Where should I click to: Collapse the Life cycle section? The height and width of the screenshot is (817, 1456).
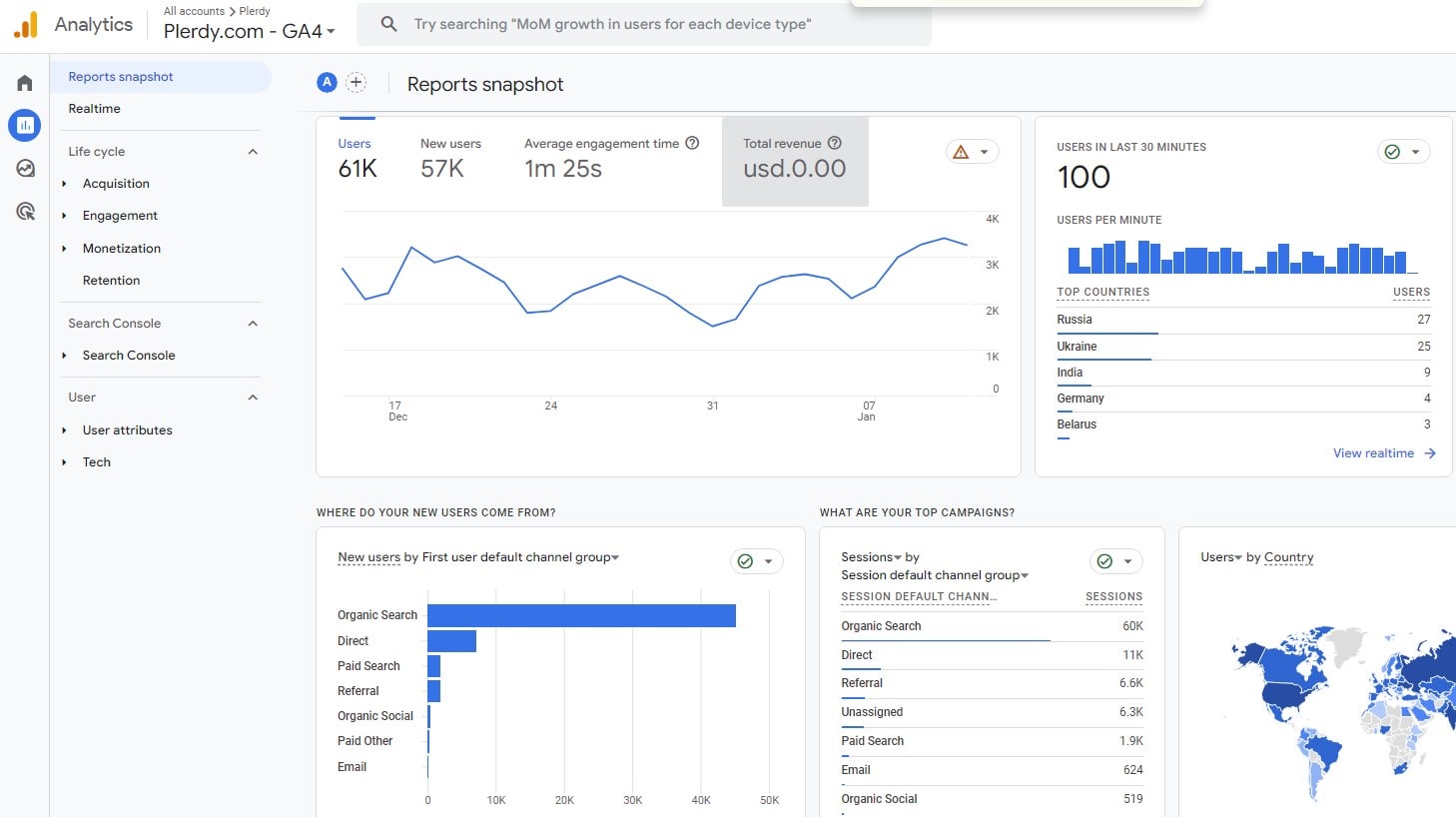tap(253, 152)
